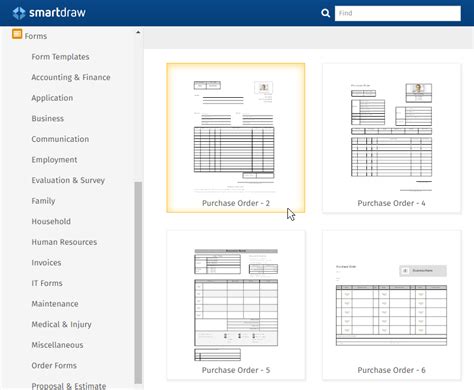
Task: Click the sidebar scroll up arrow
Action: [x=138, y=32]
